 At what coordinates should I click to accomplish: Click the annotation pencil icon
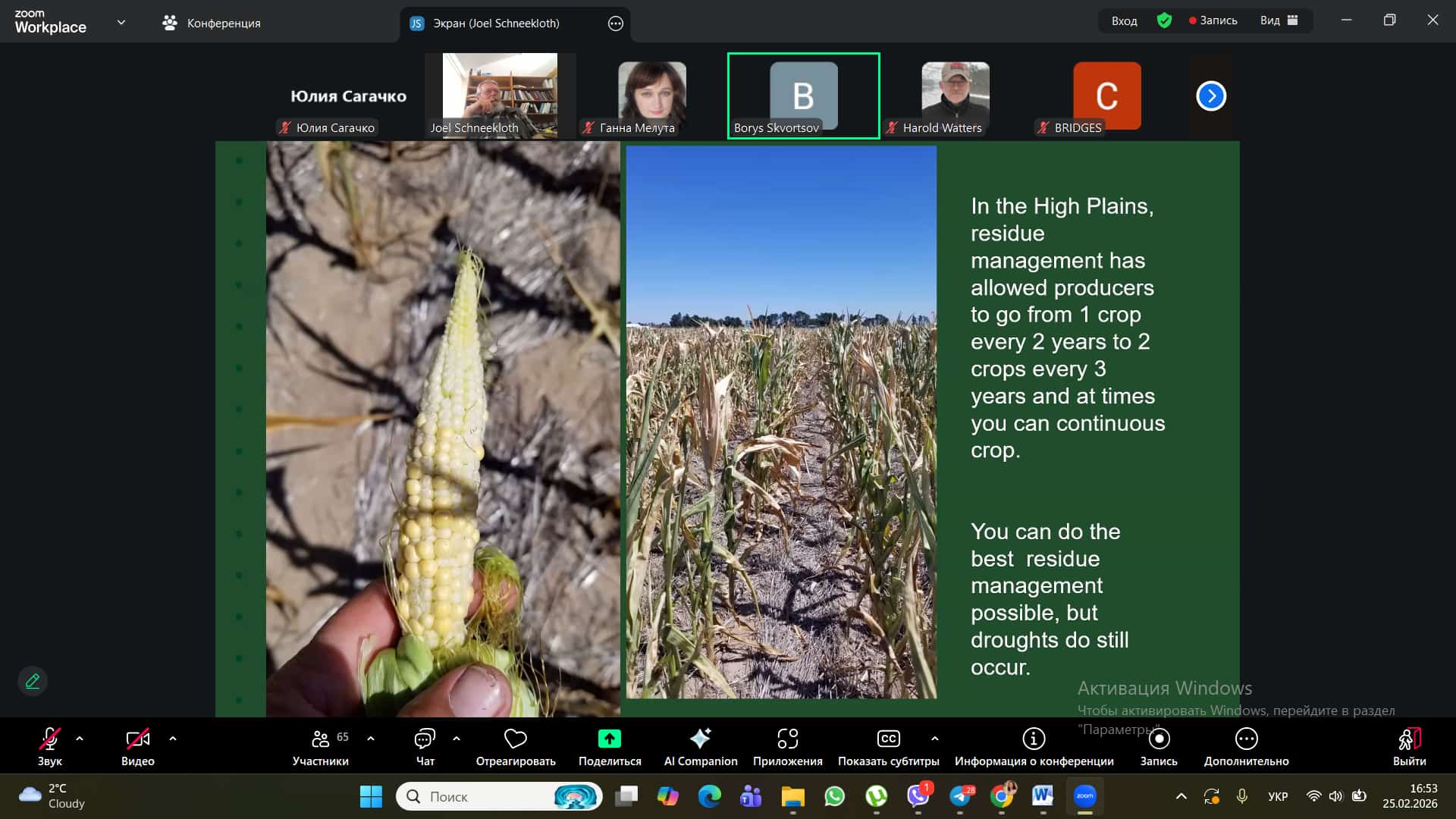tap(33, 681)
